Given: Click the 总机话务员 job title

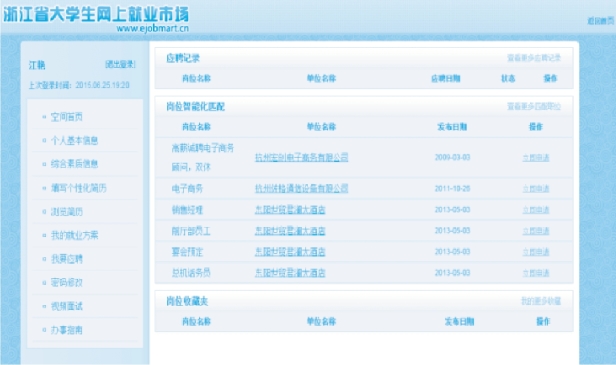Looking at the screenshot, I should click(191, 273).
